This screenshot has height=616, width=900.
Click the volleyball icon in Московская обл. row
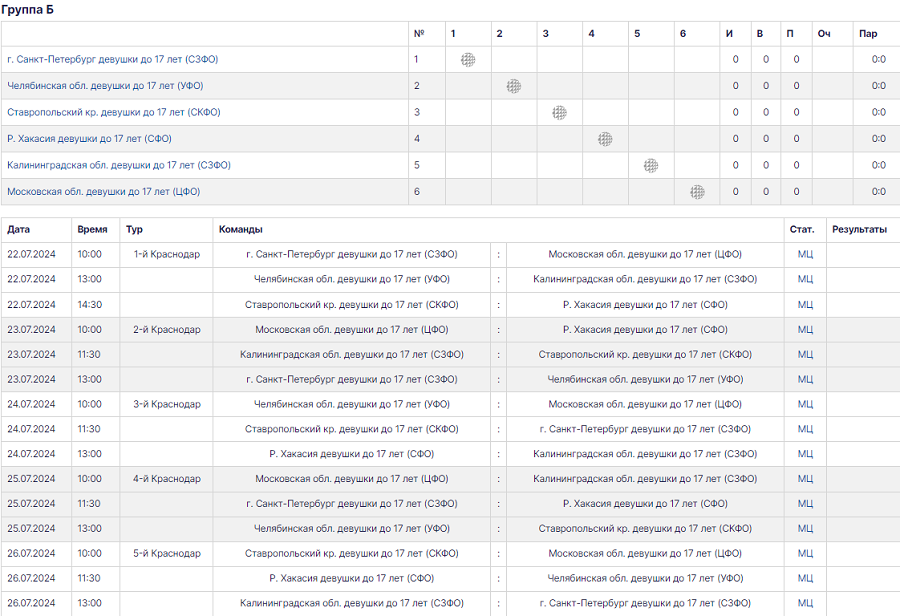coord(697,192)
